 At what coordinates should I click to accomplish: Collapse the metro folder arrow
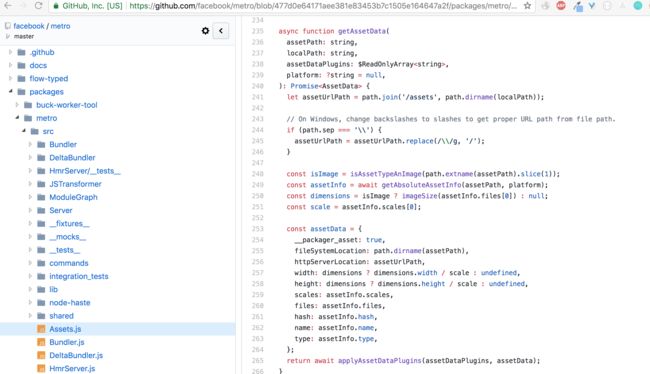tap(17, 118)
